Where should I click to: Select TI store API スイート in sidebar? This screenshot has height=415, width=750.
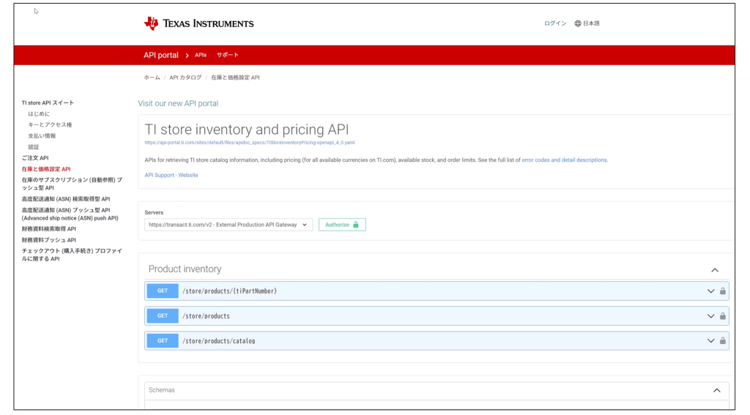pyautogui.click(x=48, y=103)
